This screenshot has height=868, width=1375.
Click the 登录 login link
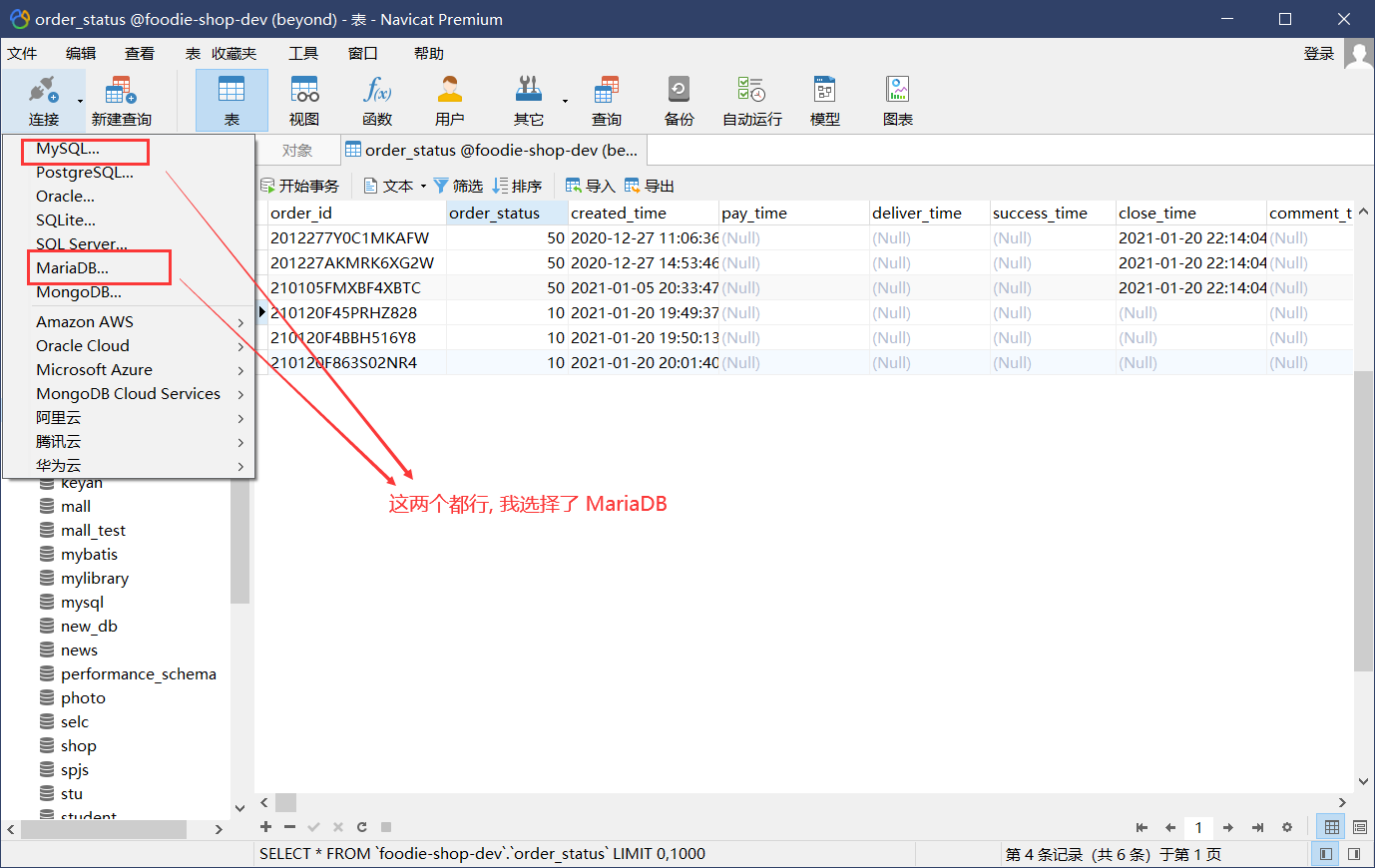pos(1319,54)
